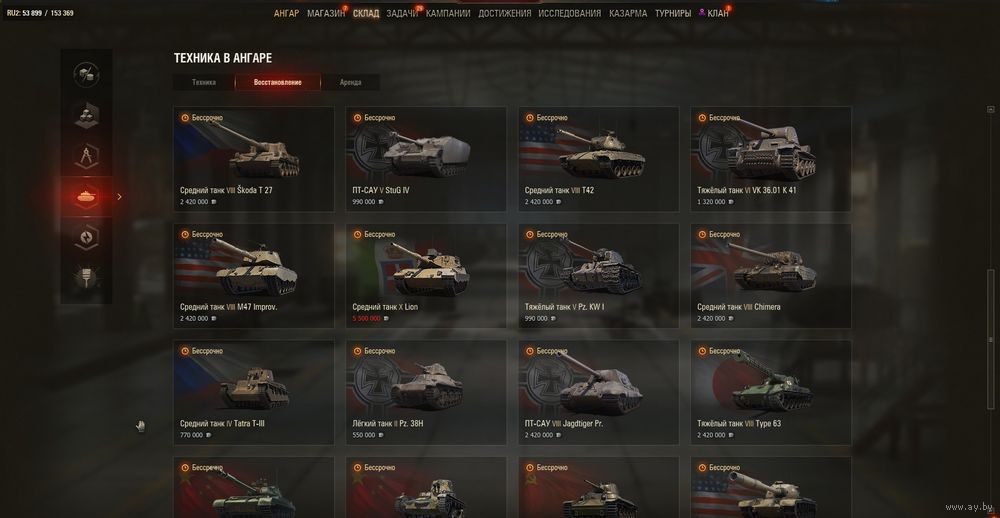Screen dimensions: 1000x518
Task: Click the clock icon on Škoda T 27 card
Action: 185,117
